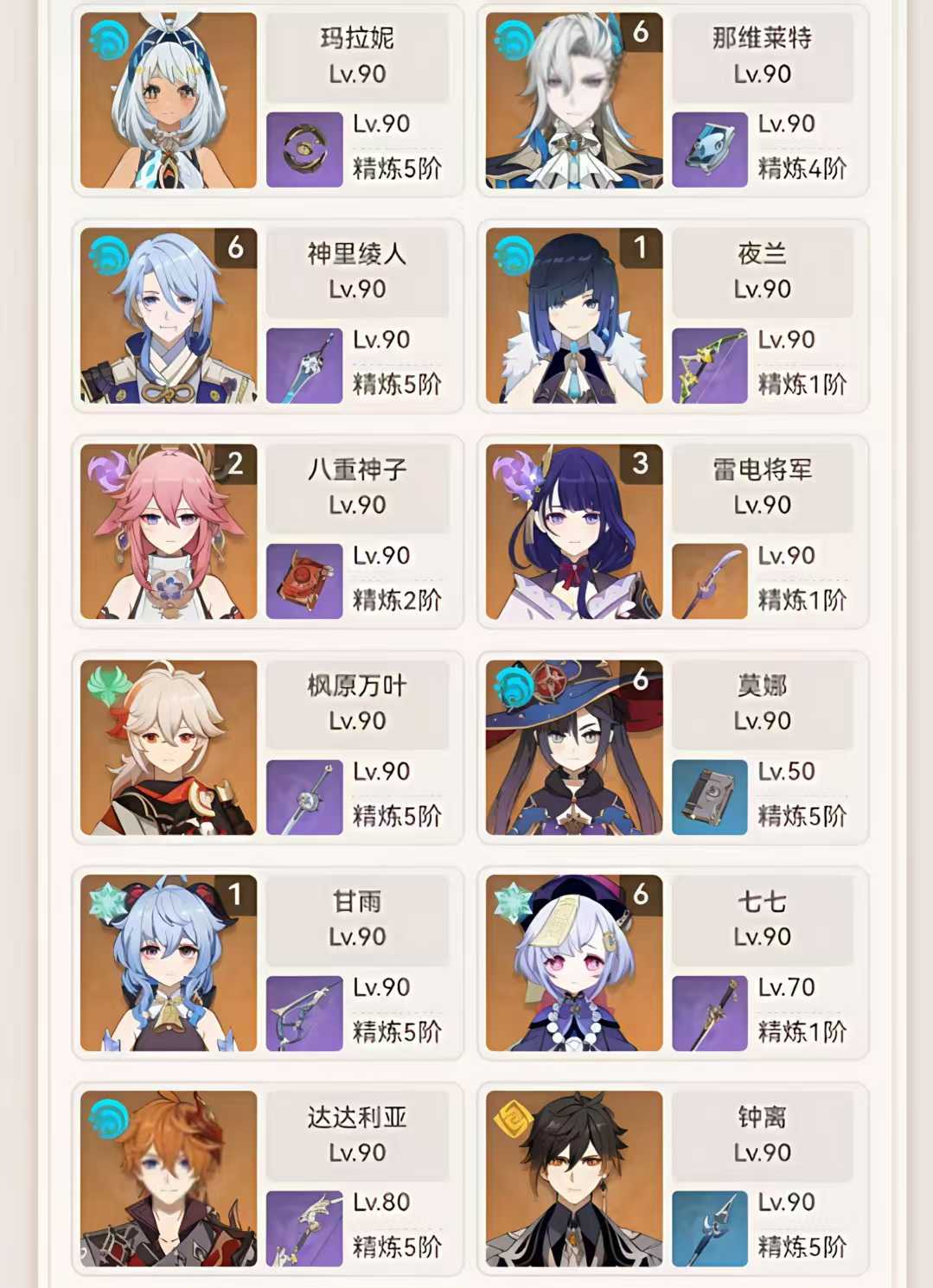The width and height of the screenshot is (933, 1288).
Task: Select Kazuha's sword weapon icon
Action: pos(304,797)
